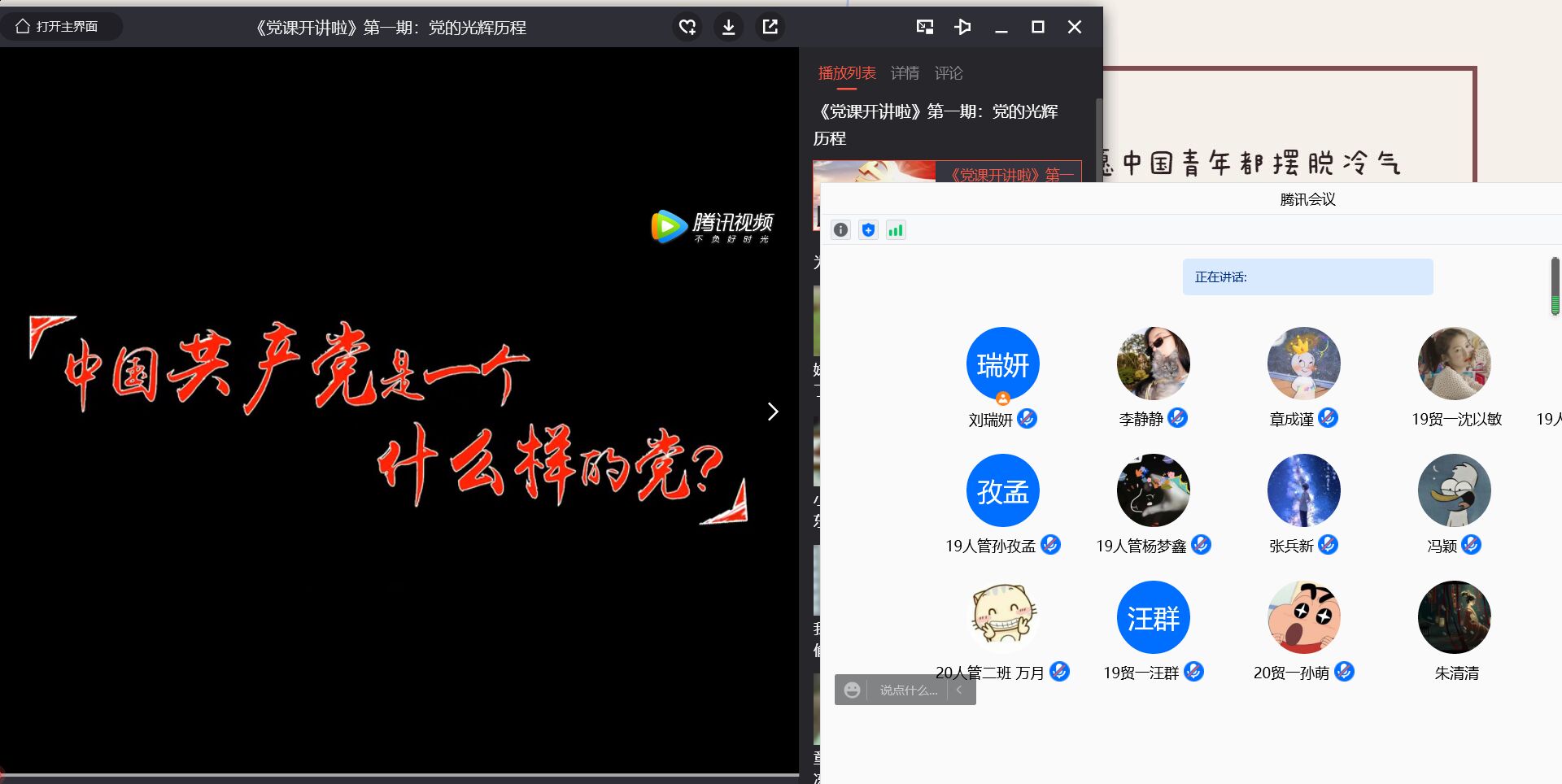Click muted mic icon next to 刘瑞妍
This screenshot has width=1562, height=784.
click(1027, 419)
